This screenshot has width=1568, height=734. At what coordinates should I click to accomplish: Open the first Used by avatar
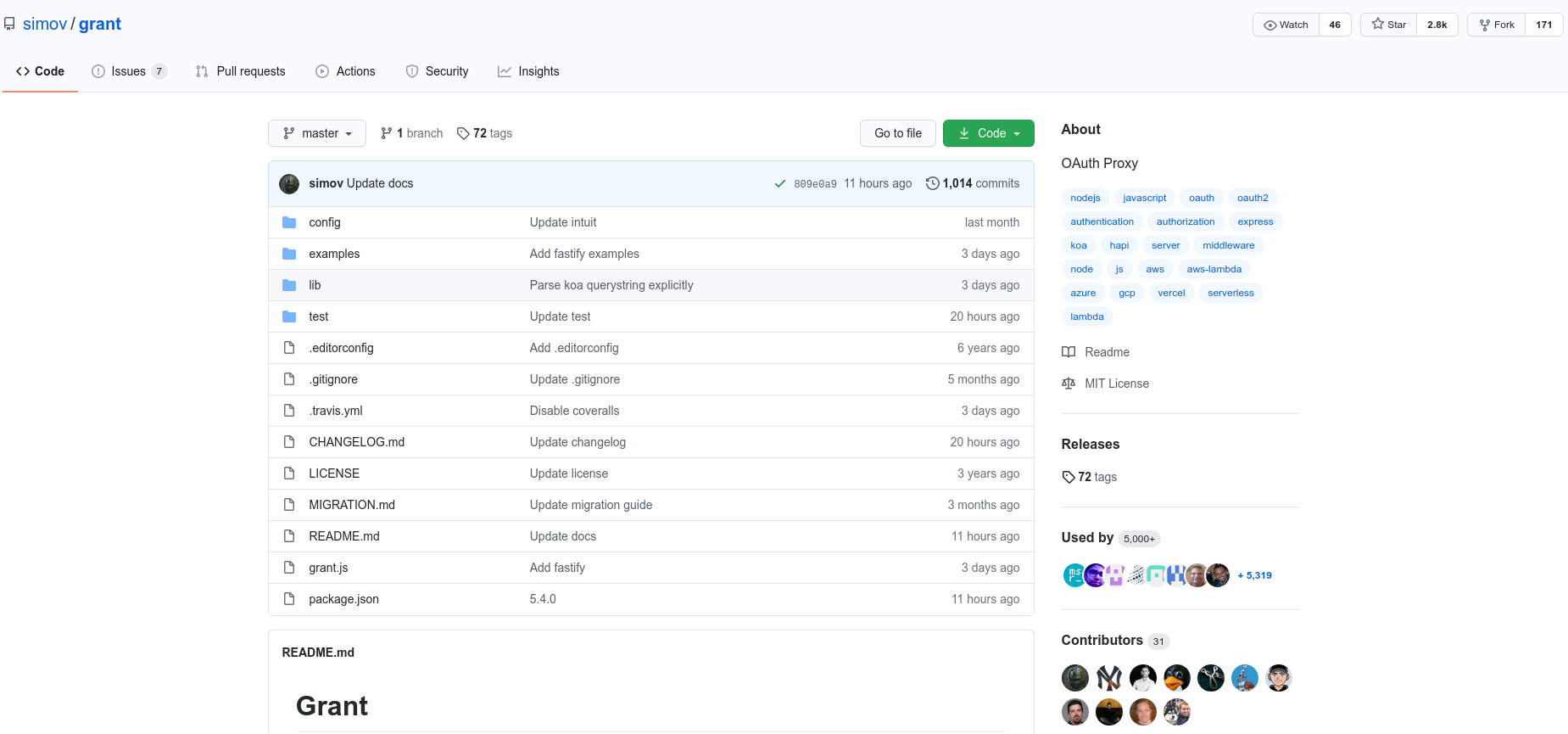pos(1074,575)
